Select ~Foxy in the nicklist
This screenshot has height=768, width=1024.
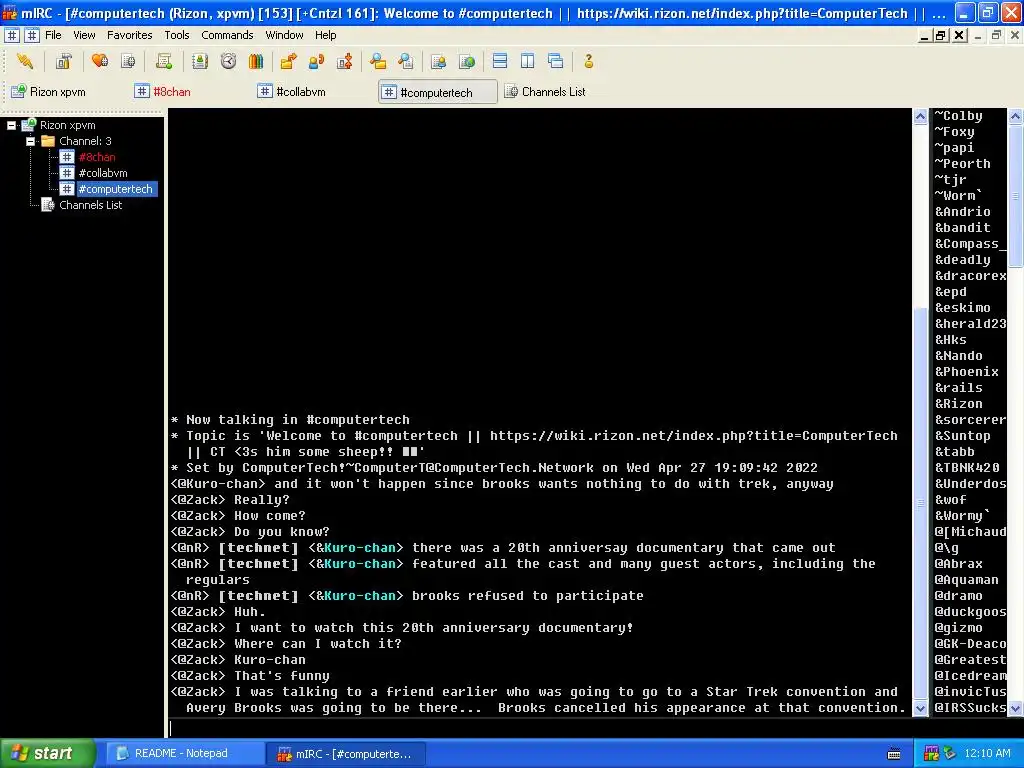pos(954,132)
